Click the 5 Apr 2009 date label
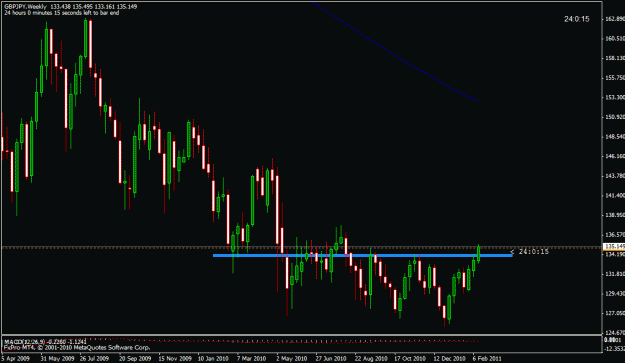The height and width of the screenshot is (363, 625). click(x=16, y=358)
